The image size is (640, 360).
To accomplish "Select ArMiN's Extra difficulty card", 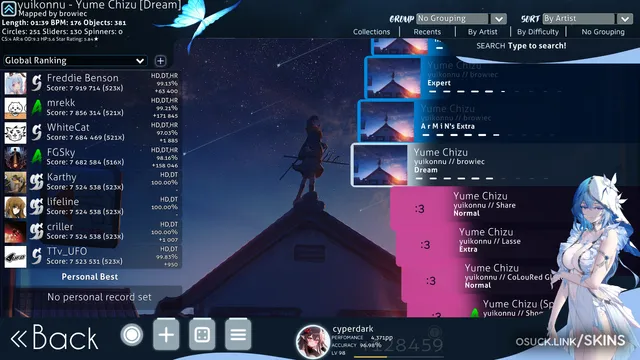I will pyautogui.click(x=499, y=121).
